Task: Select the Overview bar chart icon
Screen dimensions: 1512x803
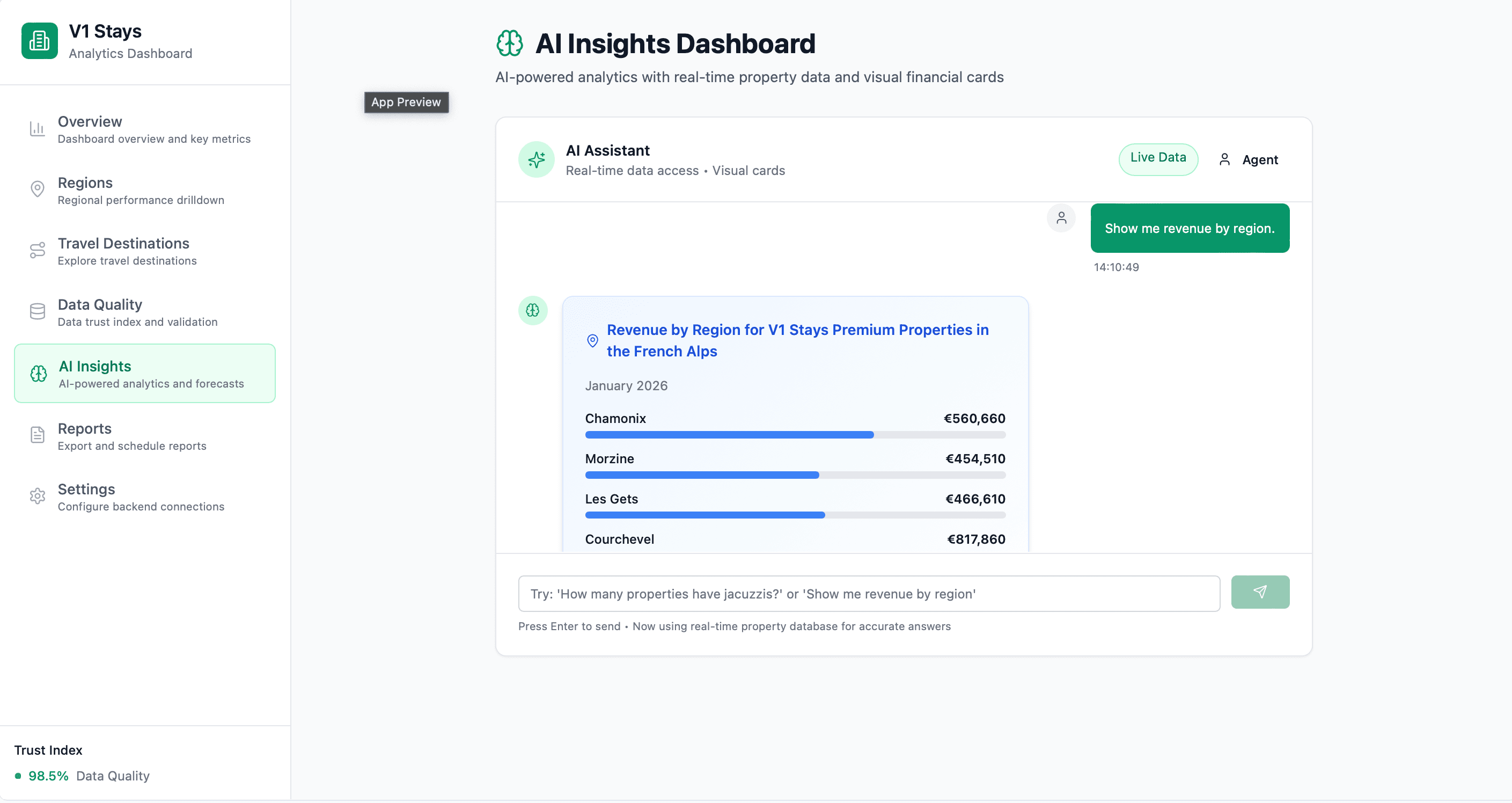Action: click(x=37, y=128)
